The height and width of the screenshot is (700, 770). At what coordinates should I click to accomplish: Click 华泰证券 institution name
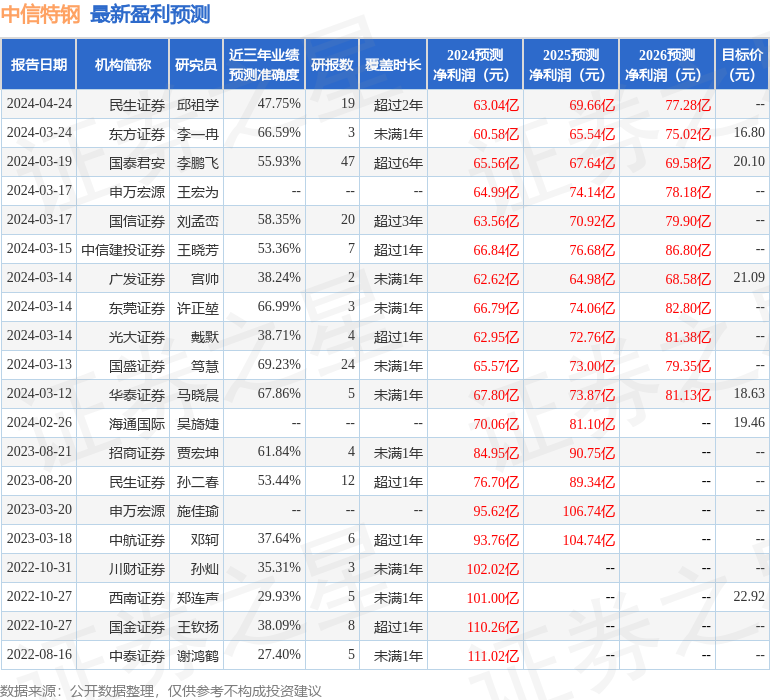point(137,394)
